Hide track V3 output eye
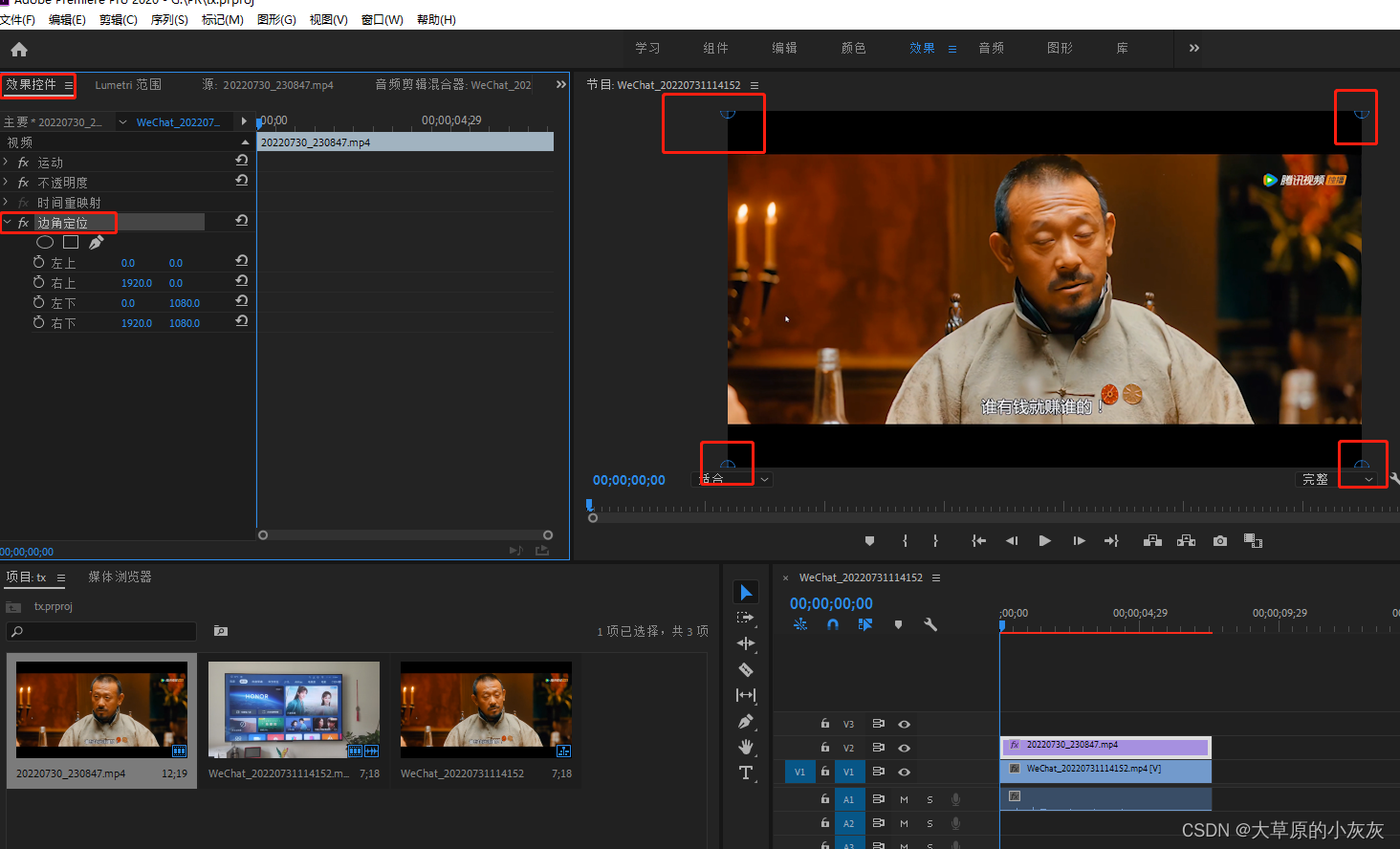This screenshot has width=1400, height=849. 904,724
